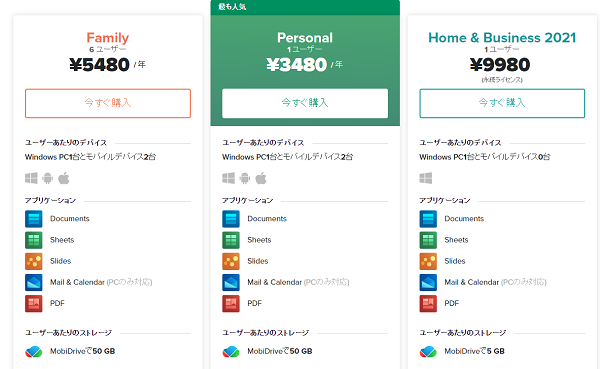This screenshot has height=369, width=600.
Task: Click the Windows icon under Family plan
Action: (x=31, y=178)
